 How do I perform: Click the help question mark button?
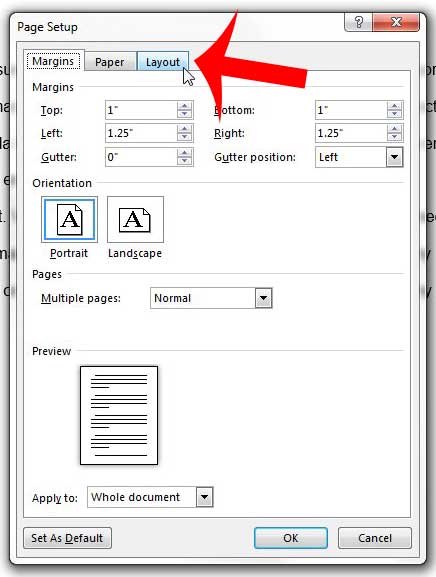pos(359,23)
